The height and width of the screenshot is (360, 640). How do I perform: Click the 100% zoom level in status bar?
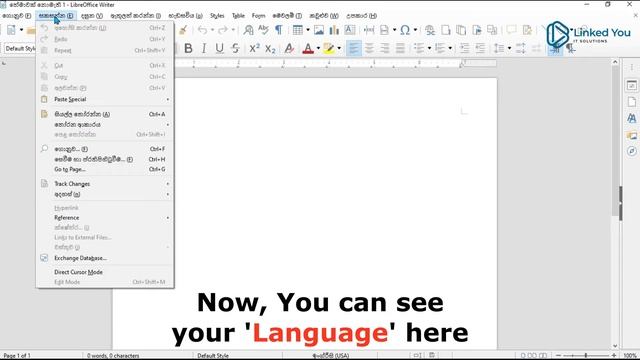pos(631,356)
